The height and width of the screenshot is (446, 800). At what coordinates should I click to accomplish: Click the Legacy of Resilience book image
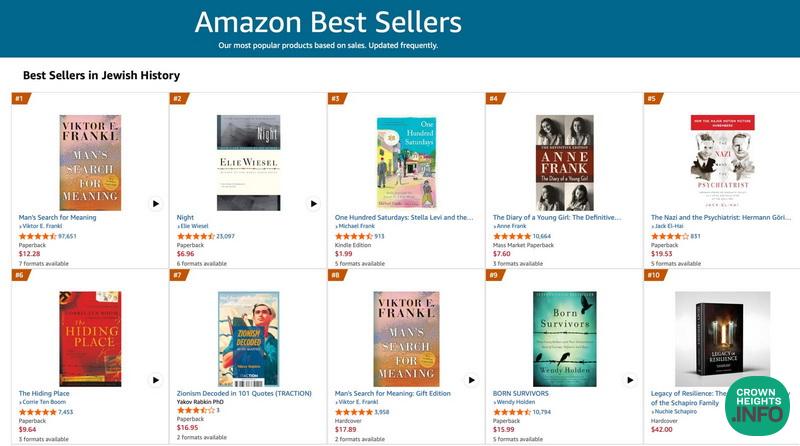coord(722,339)
